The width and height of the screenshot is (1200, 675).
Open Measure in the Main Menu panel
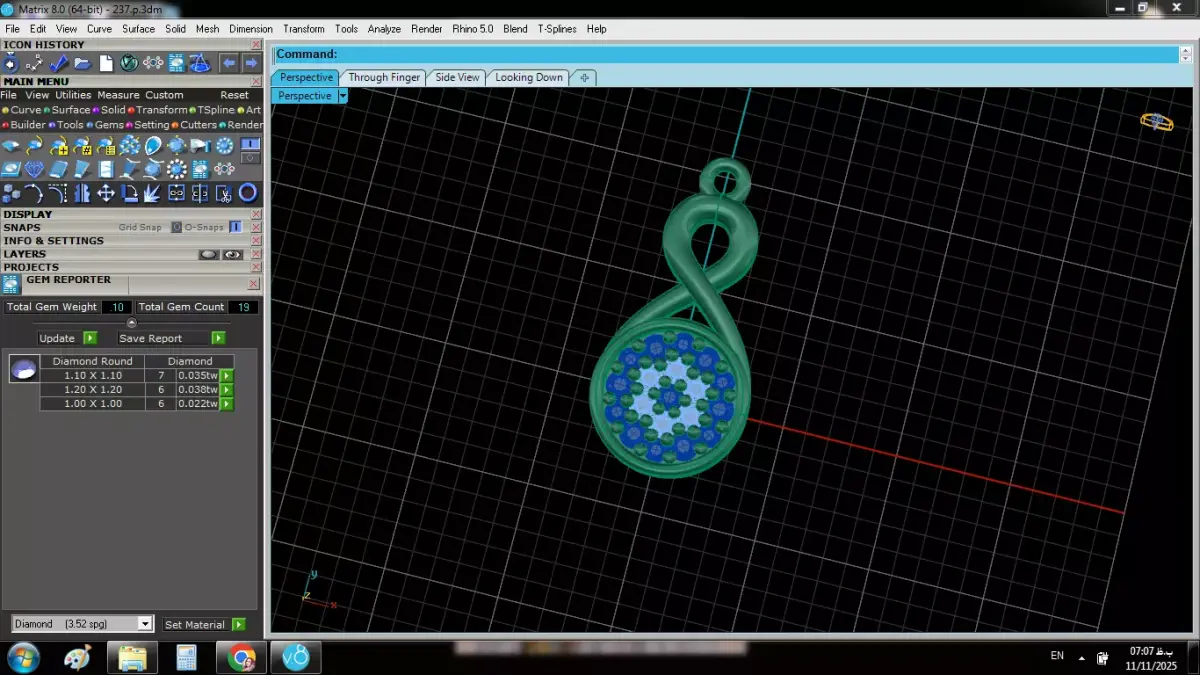click(x=118, y=95)
